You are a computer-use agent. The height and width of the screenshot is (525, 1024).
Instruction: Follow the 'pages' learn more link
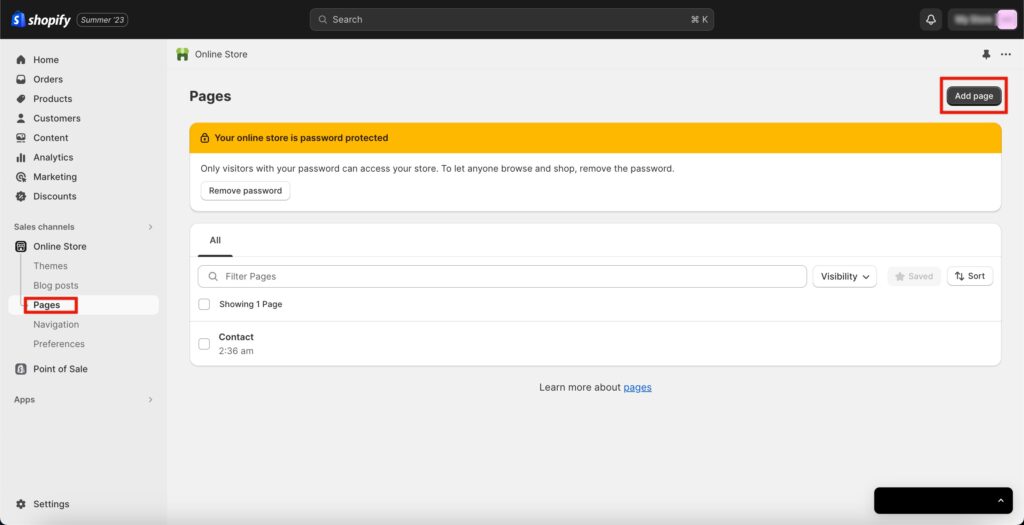click(637, 387)
